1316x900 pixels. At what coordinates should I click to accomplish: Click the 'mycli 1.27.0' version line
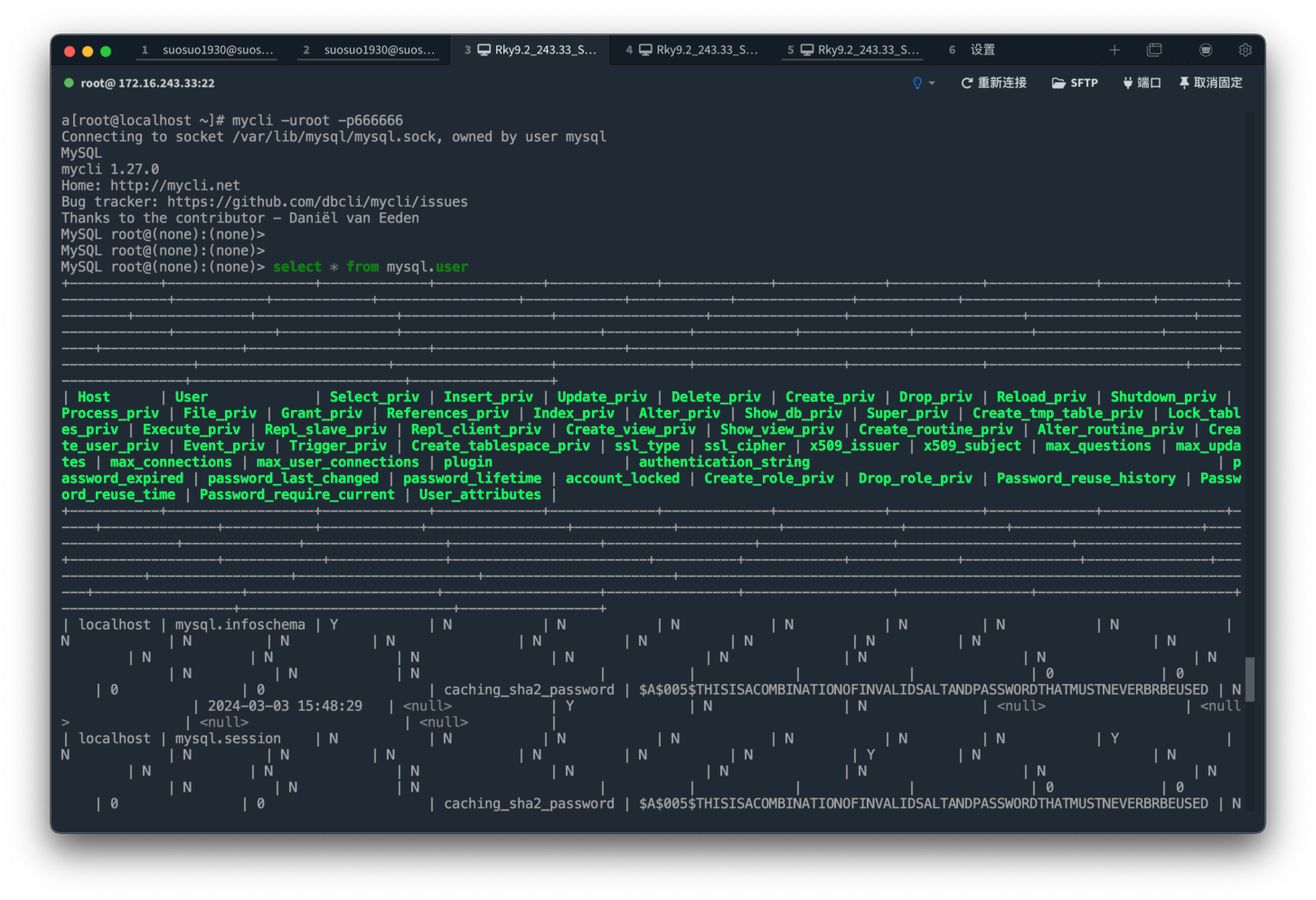pos(110,169)
